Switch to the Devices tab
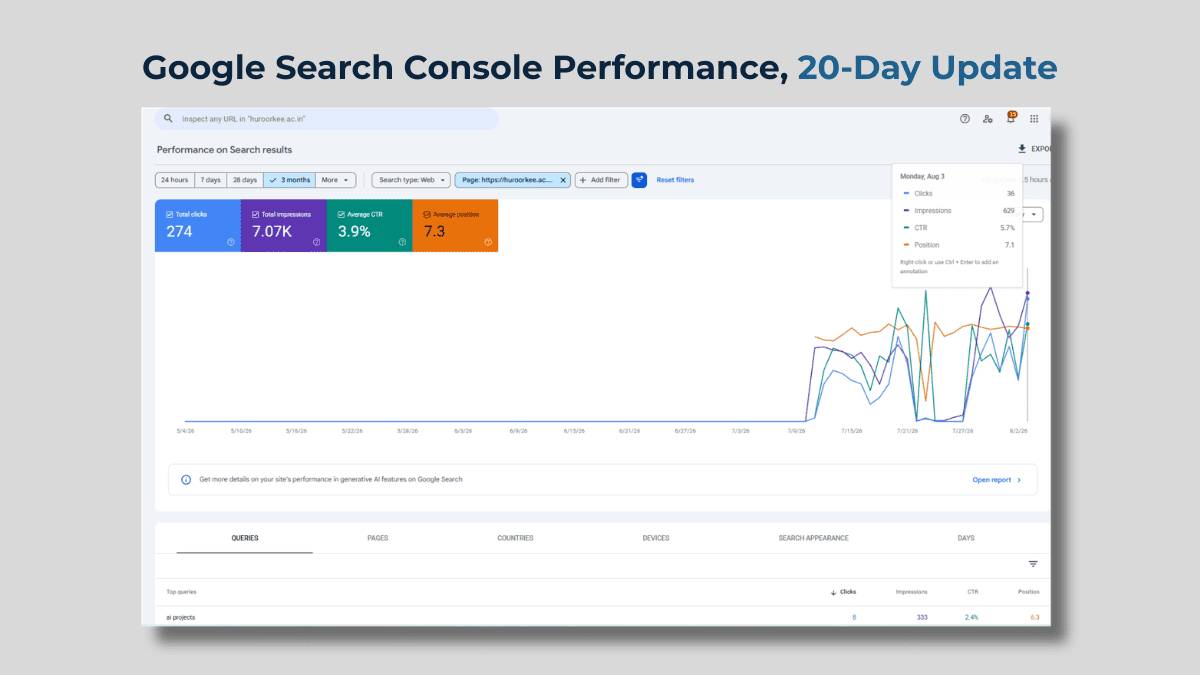The image size is (1200, 675). (x=656, y=538)
